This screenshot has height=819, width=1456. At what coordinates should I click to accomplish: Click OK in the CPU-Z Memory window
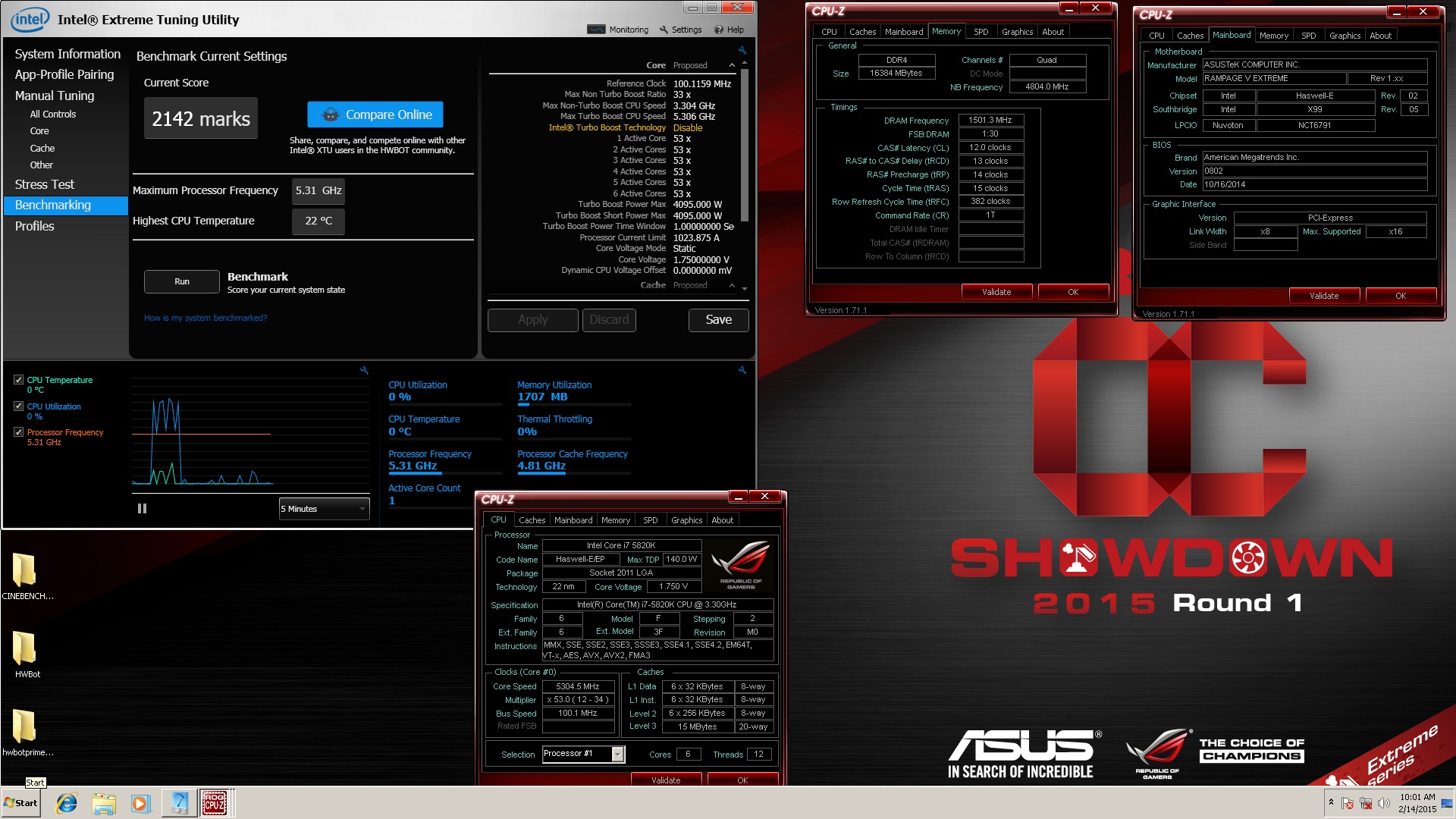pos(1073,292)
